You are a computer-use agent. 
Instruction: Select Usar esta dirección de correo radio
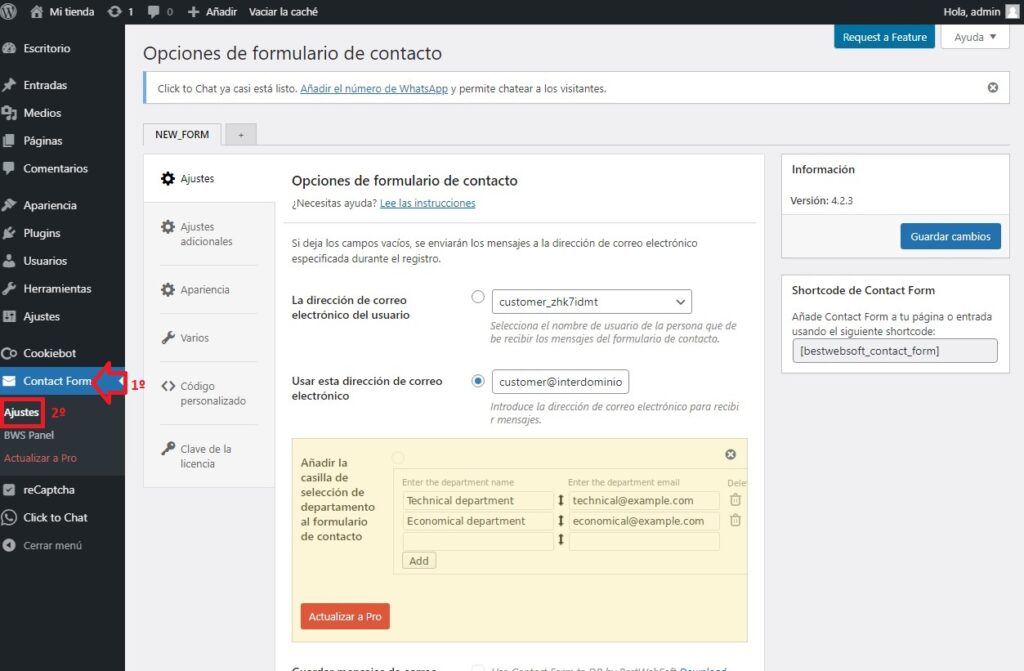point(478,381)
